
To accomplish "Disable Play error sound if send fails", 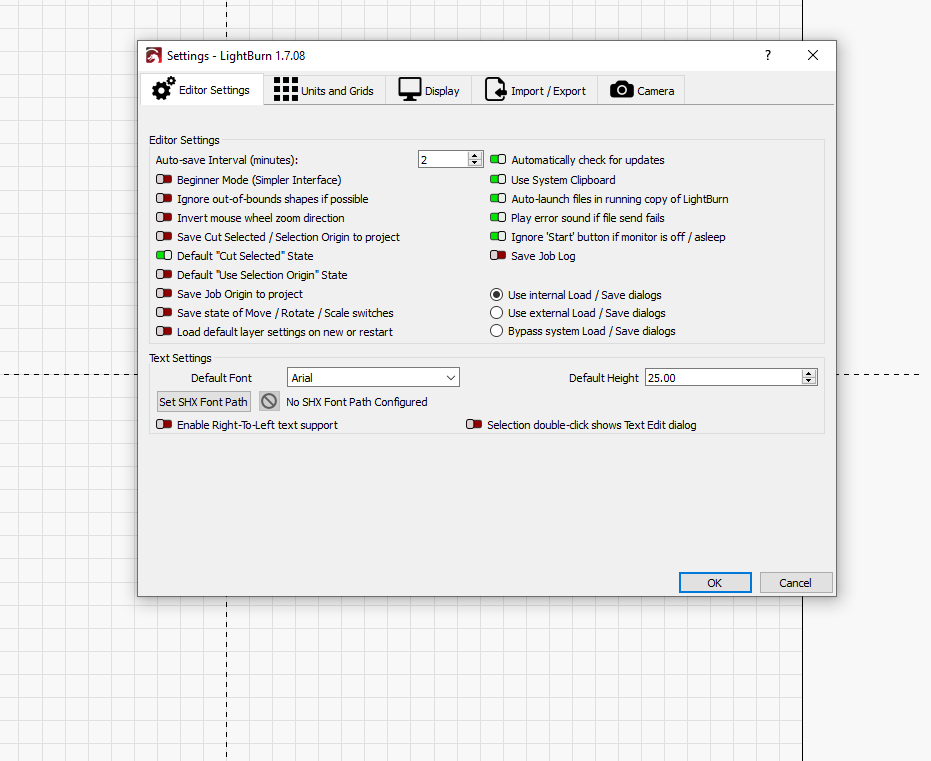I will tap(498, 217).
